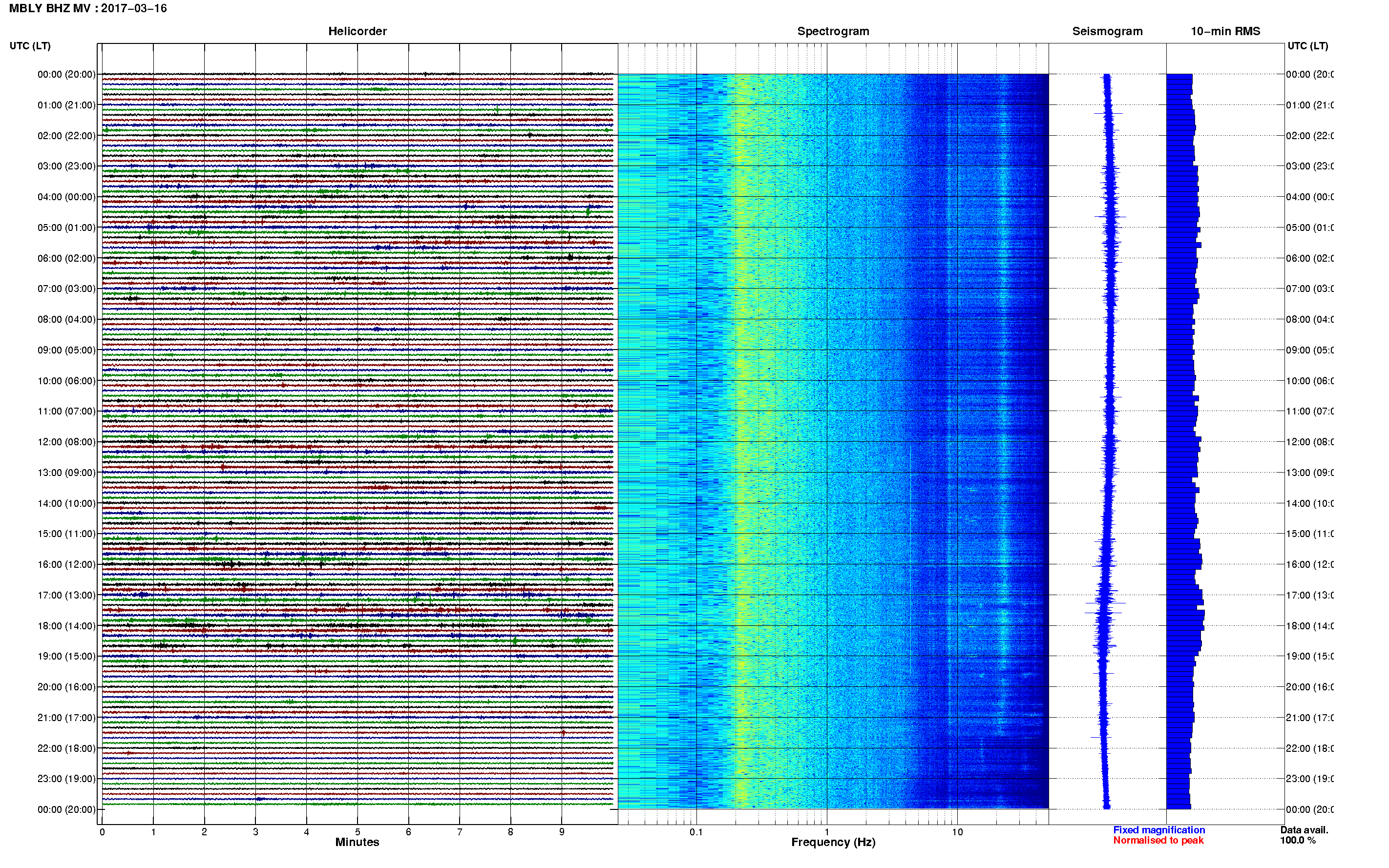
Task: Click the left 10:00 (06:00) time label
Action: (66, 381)
